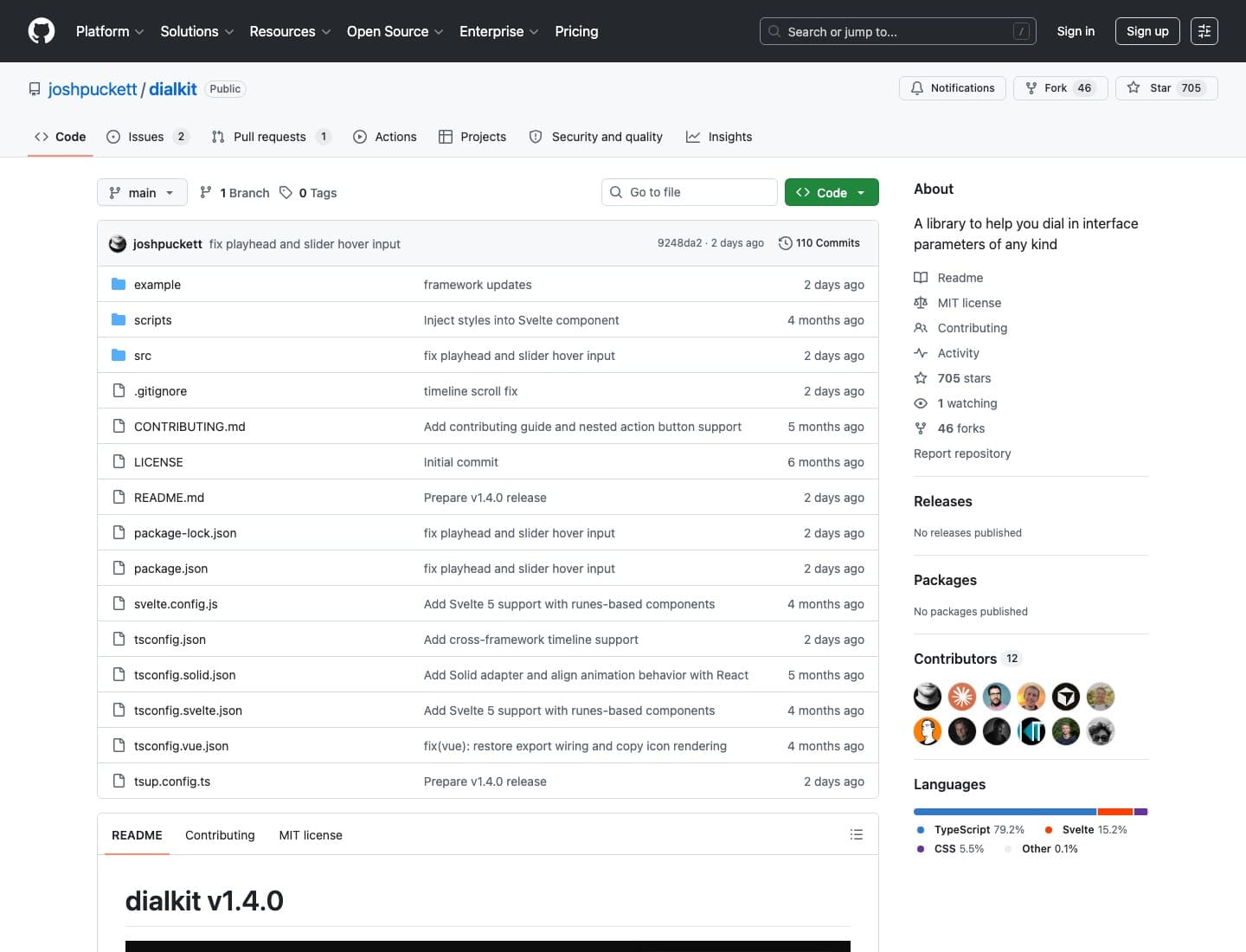
Task: Open the Insights tab
Action: click(x=719, y=137)
